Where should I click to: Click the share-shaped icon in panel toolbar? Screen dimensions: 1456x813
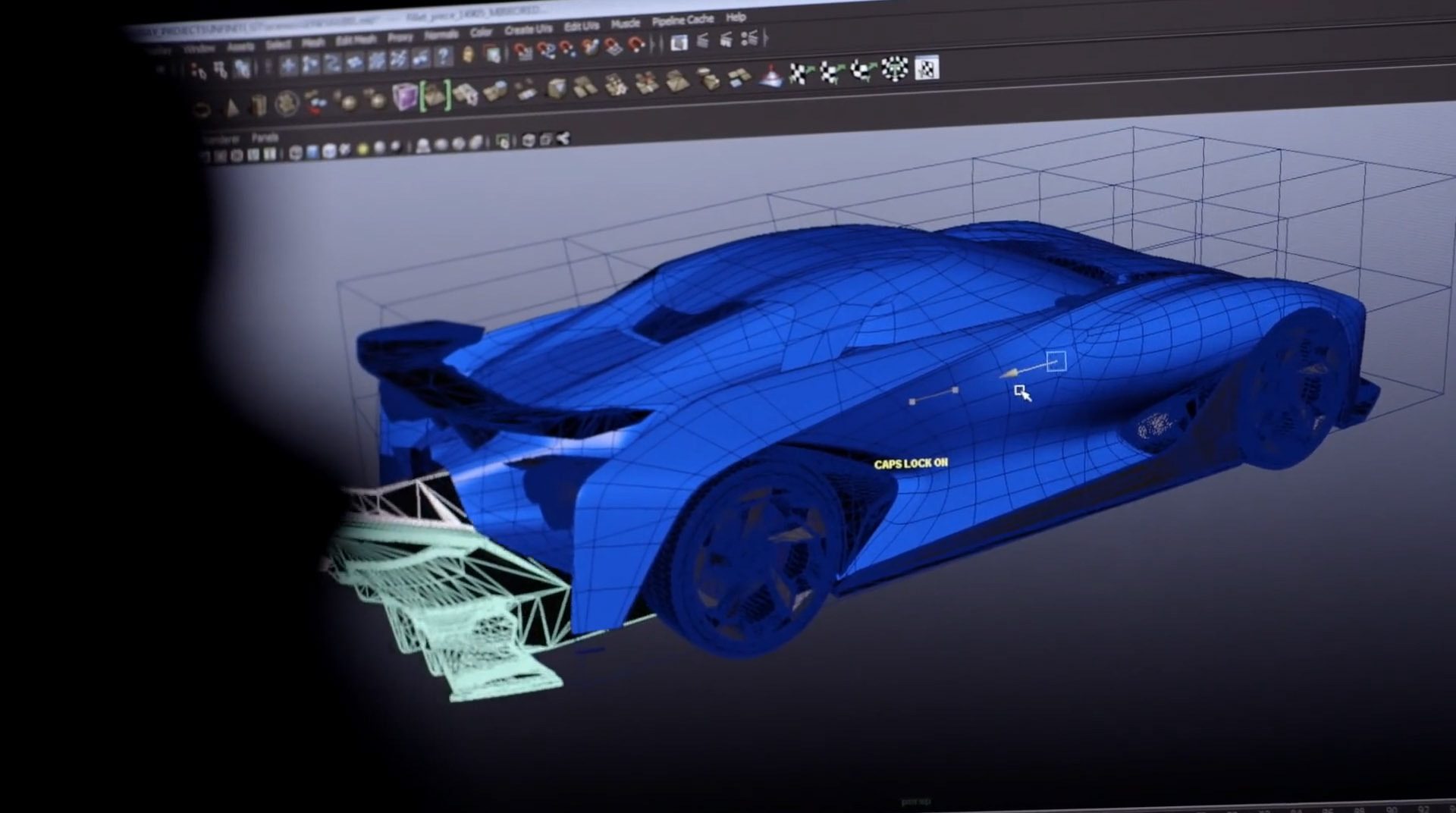coord(562,138)
